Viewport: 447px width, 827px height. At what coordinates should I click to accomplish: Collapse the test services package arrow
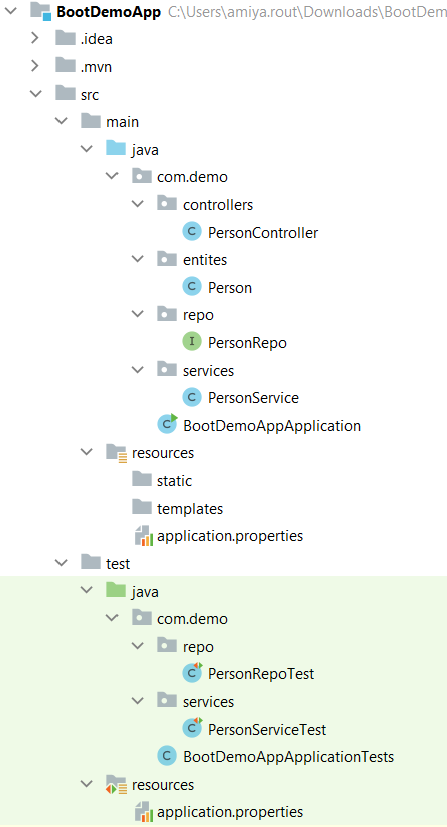[x=138, y=701]
